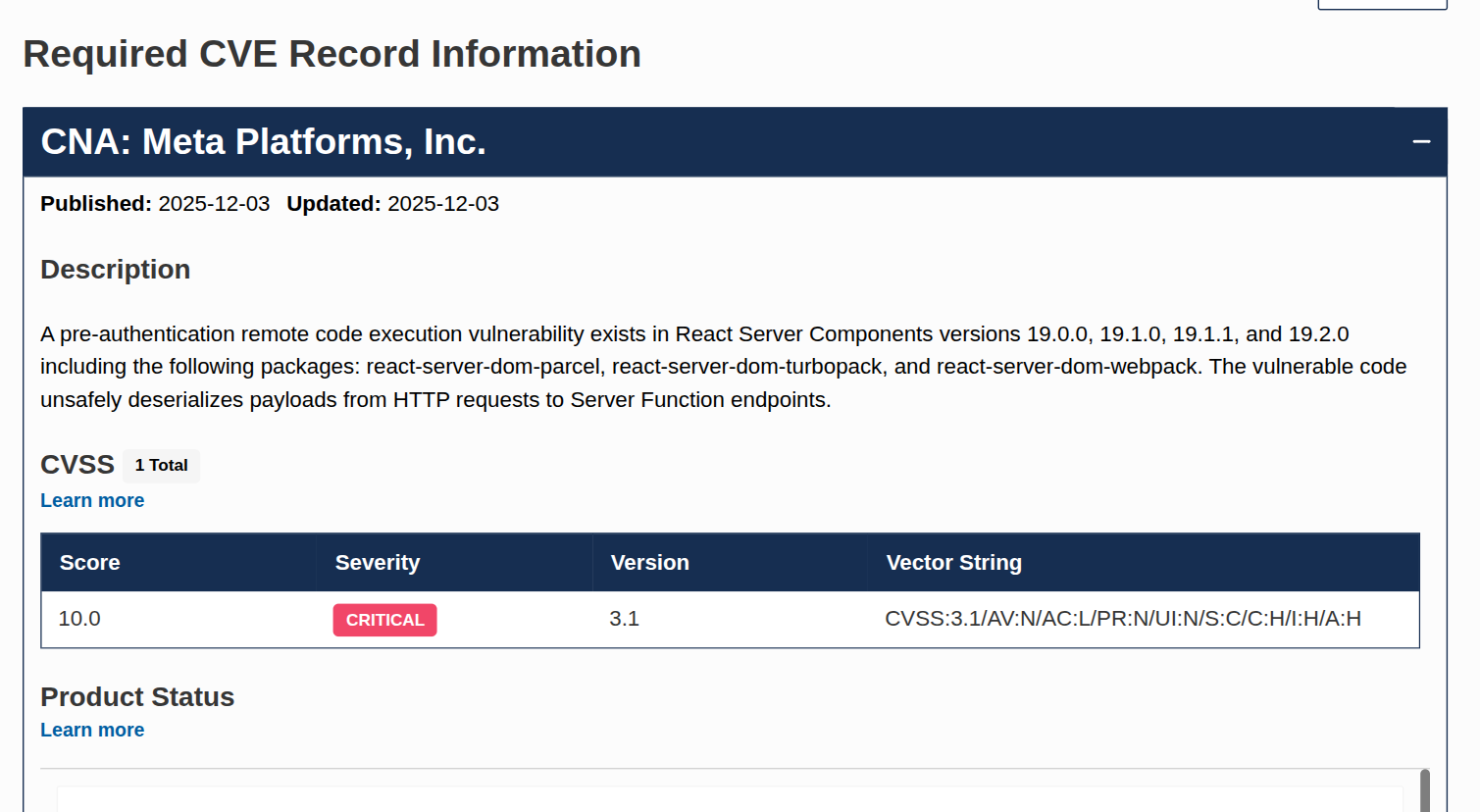Screen dimensions: 1480x812
Task: Click the Required CVE Record Information heading
Action: (x=332, y=54)
